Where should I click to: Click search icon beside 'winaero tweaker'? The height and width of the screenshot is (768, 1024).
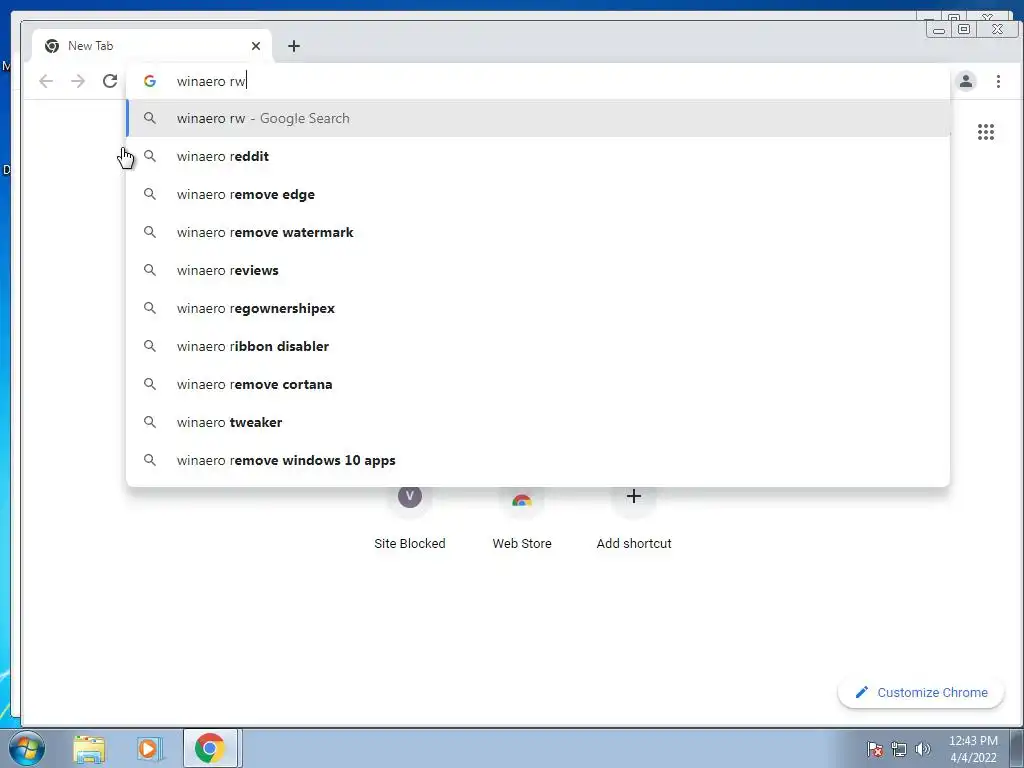[x=150, y=422]
